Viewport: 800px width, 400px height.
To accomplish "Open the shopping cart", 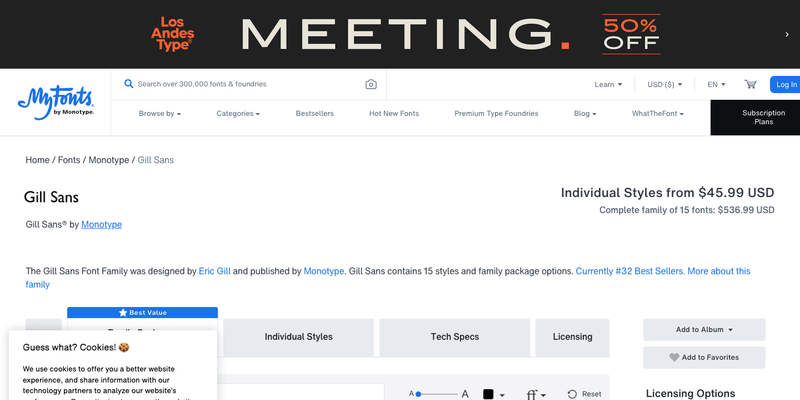I will [x=750, y=85].
